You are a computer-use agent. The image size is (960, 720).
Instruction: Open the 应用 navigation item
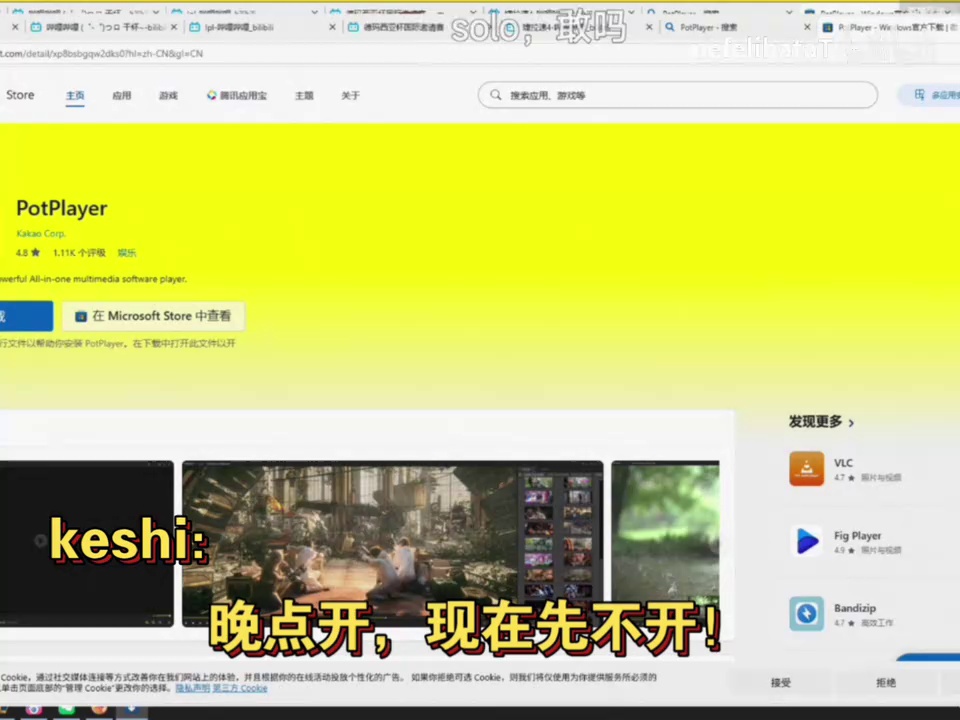coord(122,96)
